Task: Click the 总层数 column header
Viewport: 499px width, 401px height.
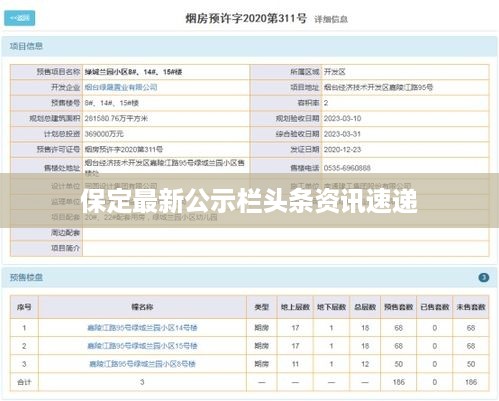Action: [x=365, y=307]
